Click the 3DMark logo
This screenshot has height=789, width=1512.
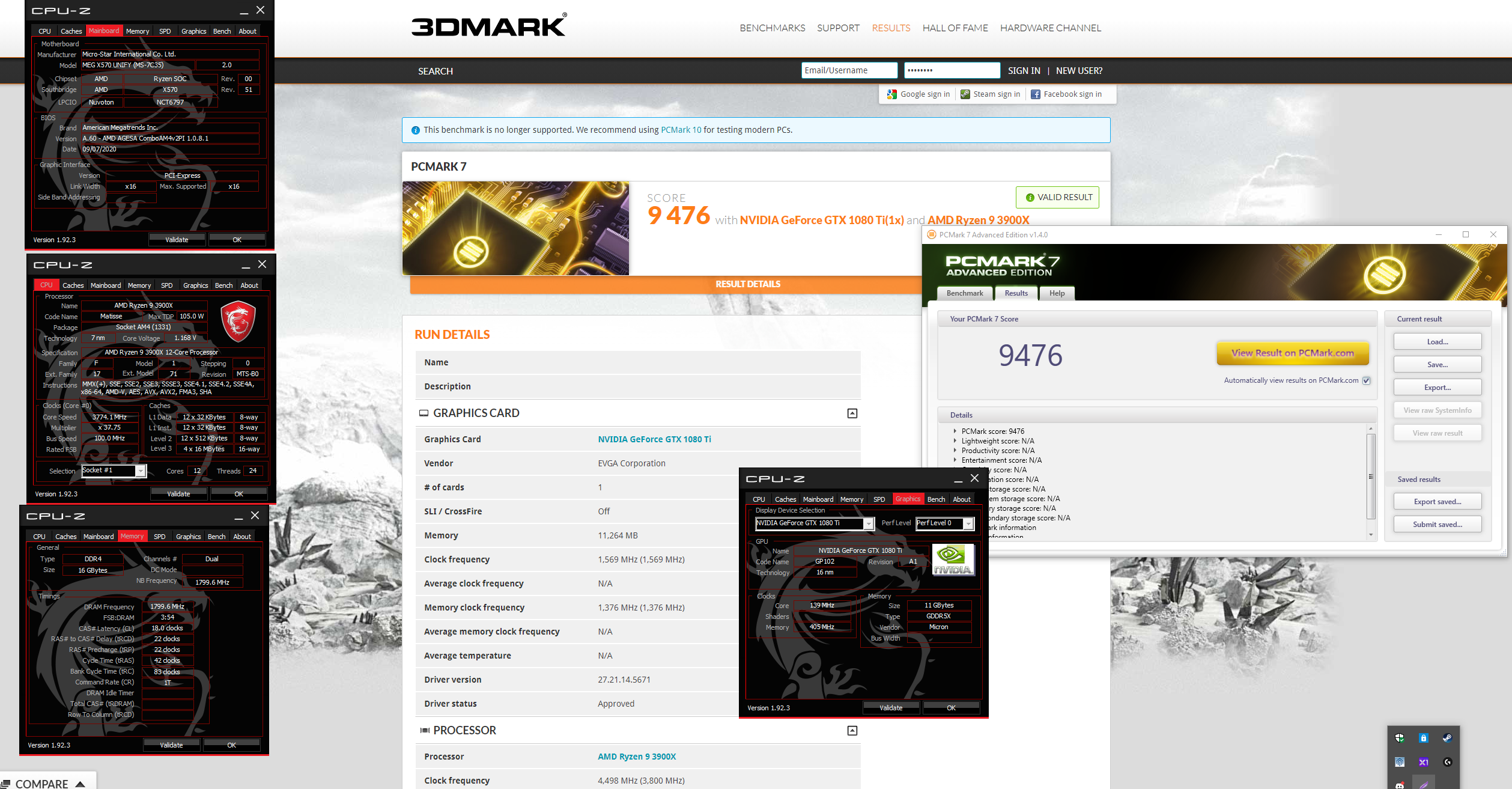tap(489, 25)
